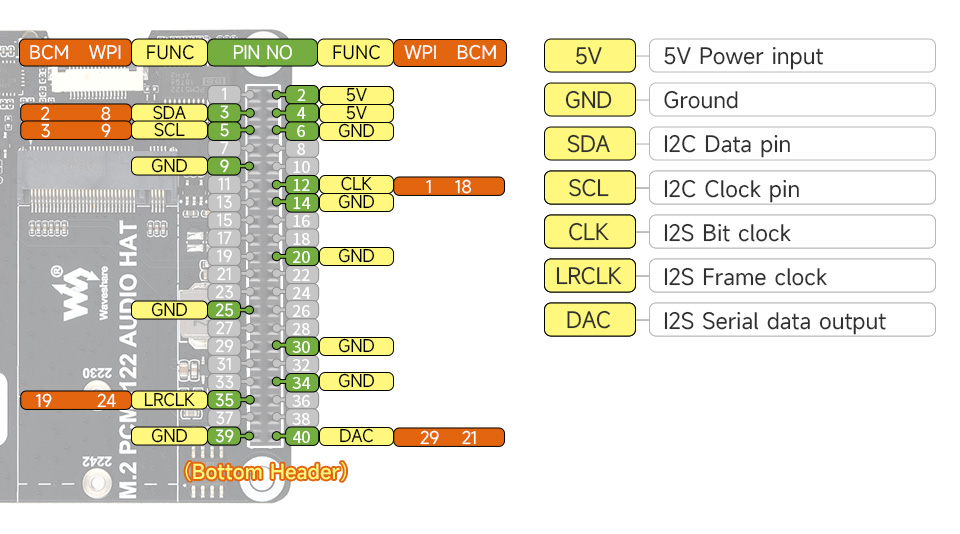
Task: Select the 'I2C Data pin' legend description
Action: (x=792, y=144)
